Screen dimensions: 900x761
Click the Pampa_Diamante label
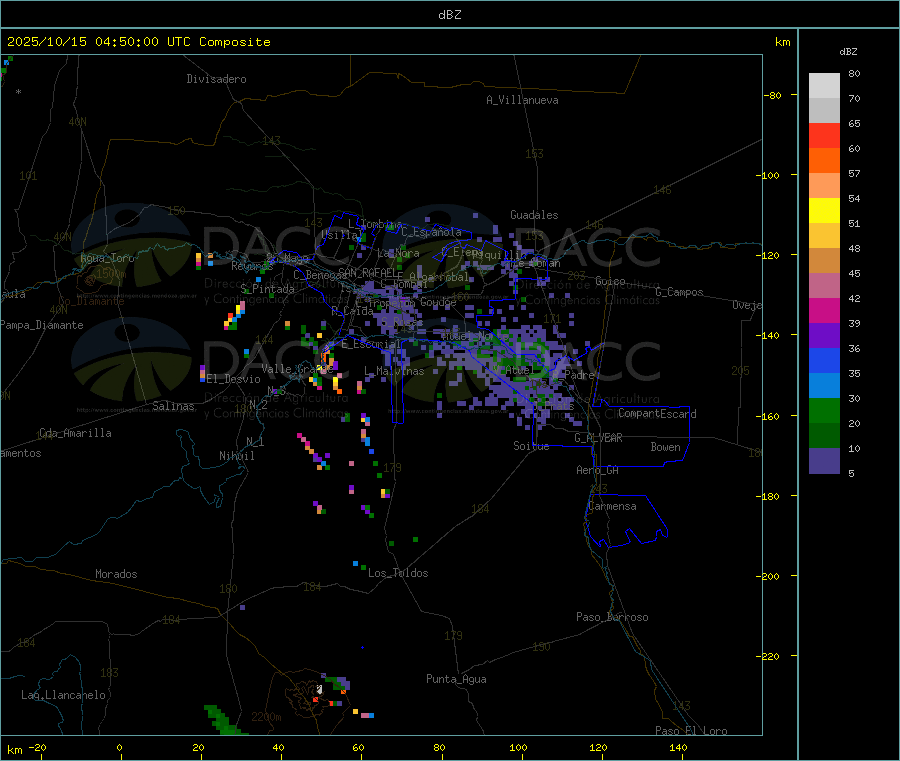pyautogui.click(x=42, y=325)
